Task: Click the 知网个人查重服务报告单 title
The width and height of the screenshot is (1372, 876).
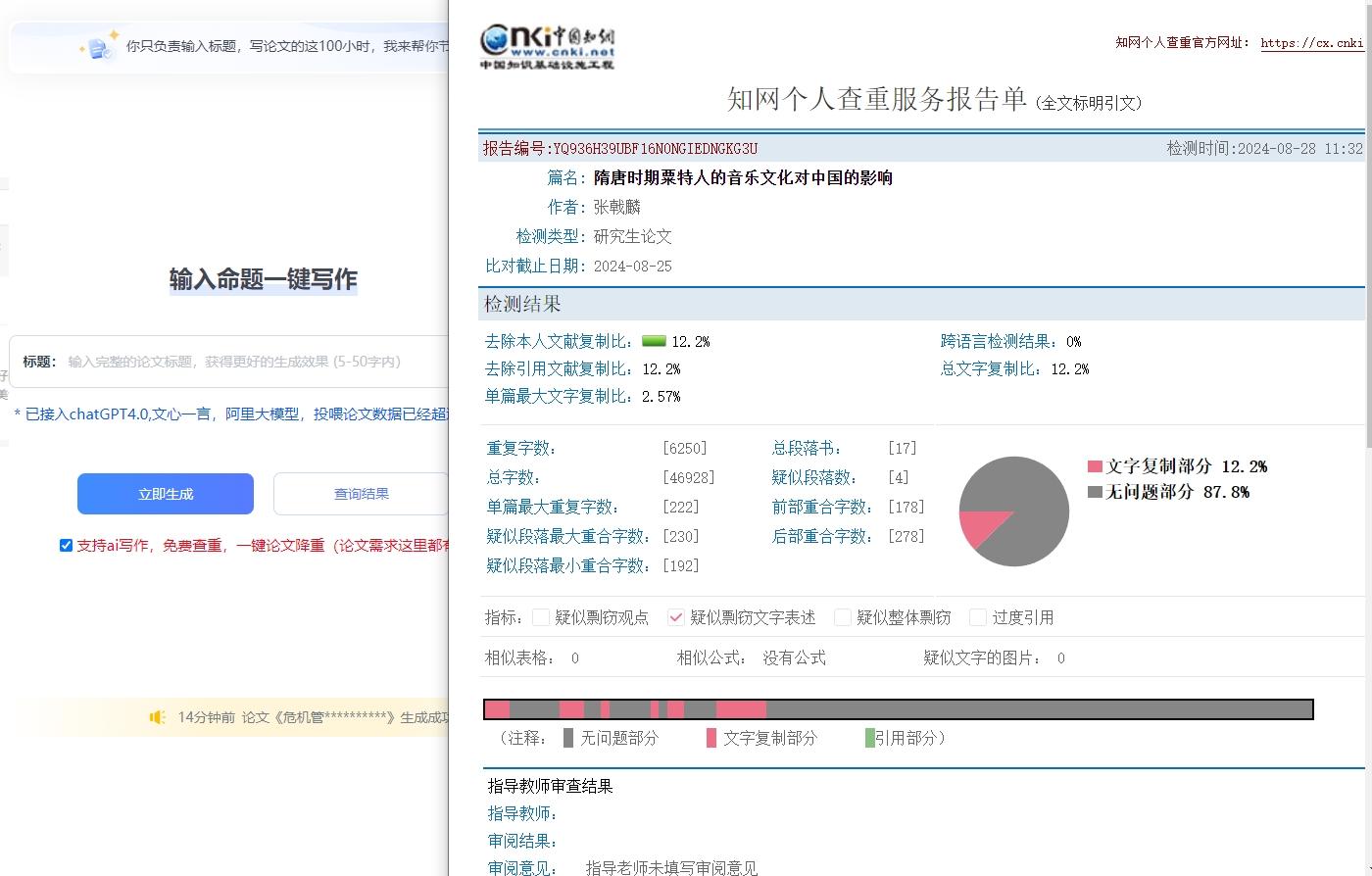Action: point(877,99)
